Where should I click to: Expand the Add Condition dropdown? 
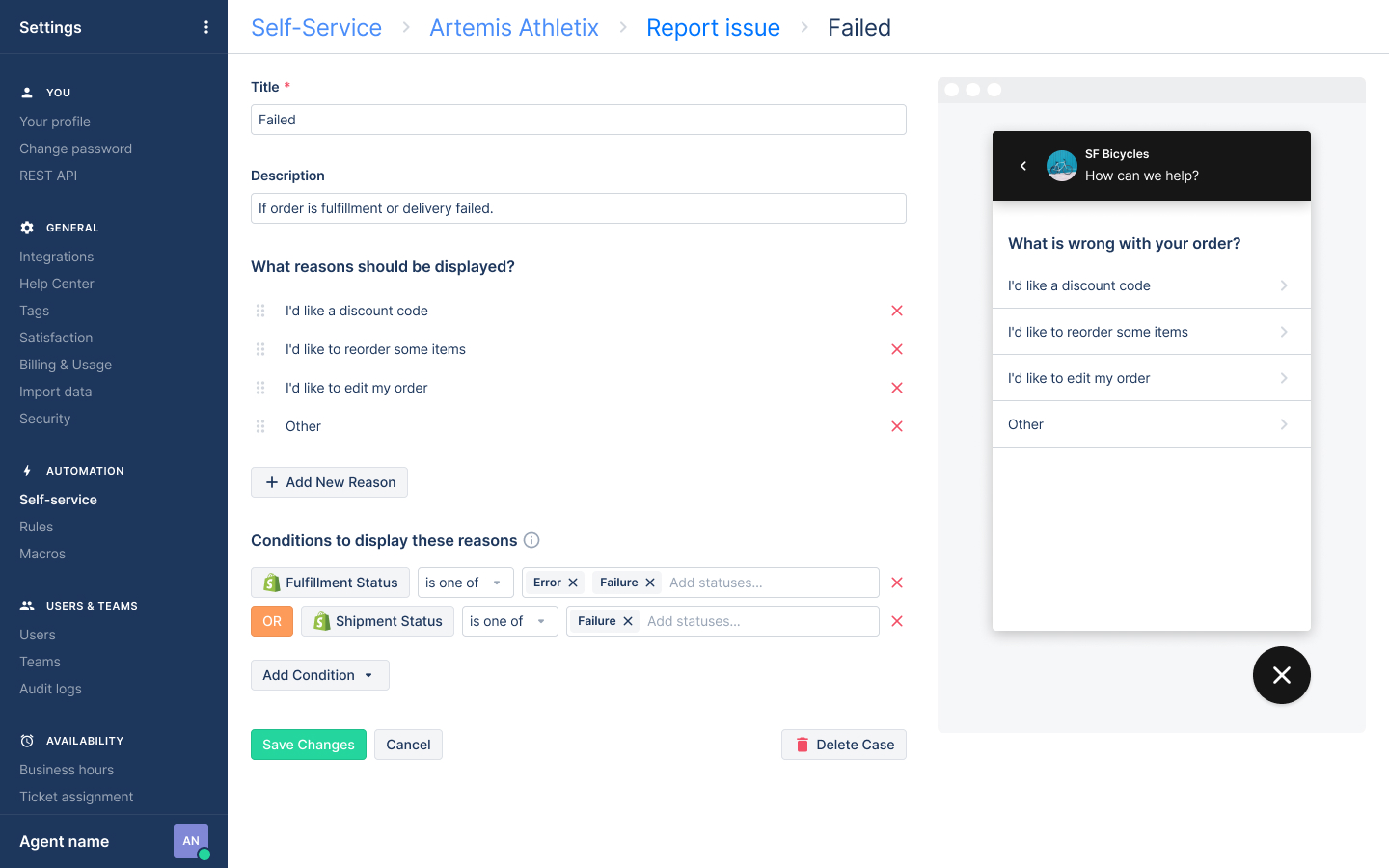point(320,675)
